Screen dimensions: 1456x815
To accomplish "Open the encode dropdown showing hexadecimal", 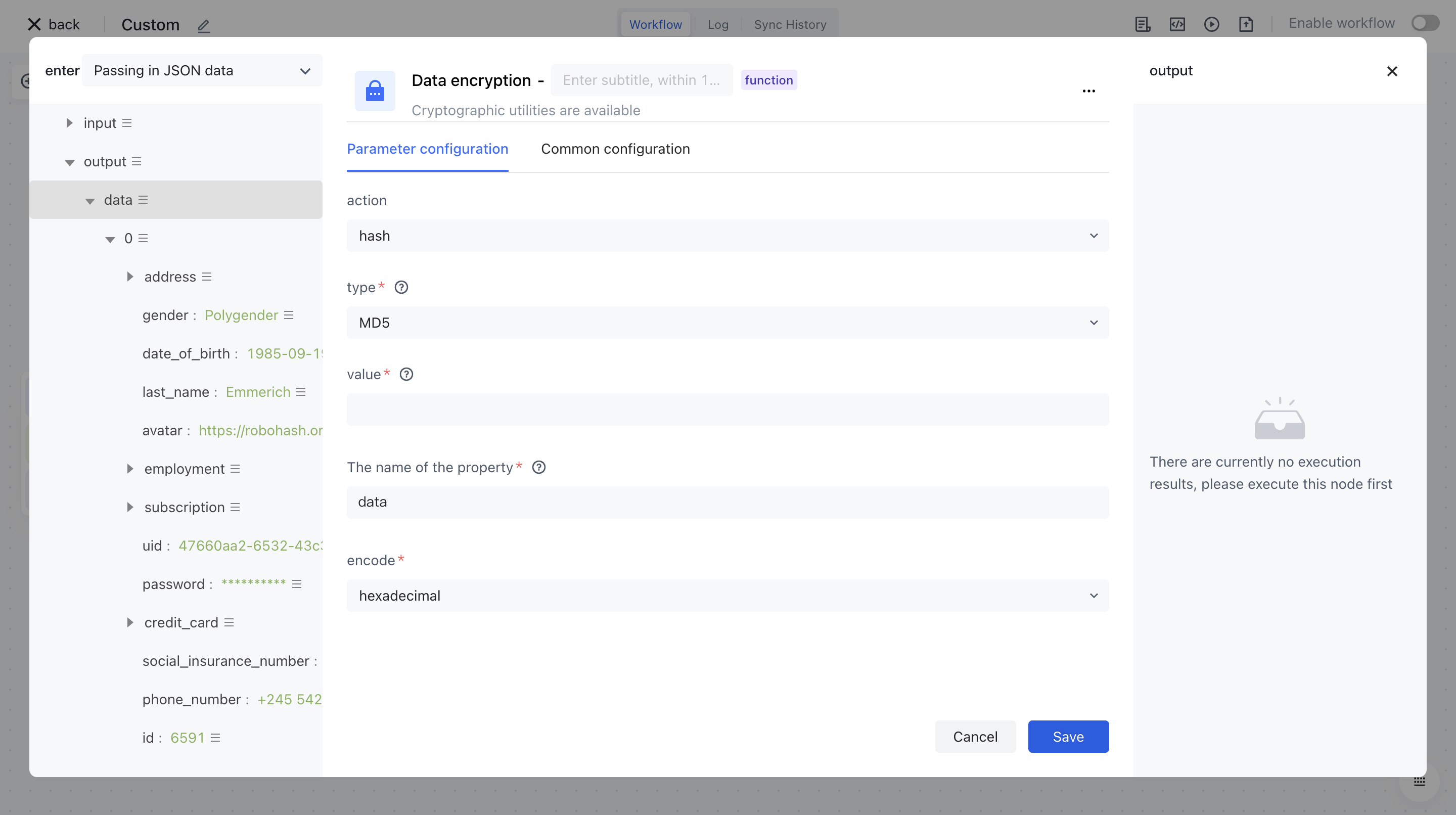I will (727, 596).
